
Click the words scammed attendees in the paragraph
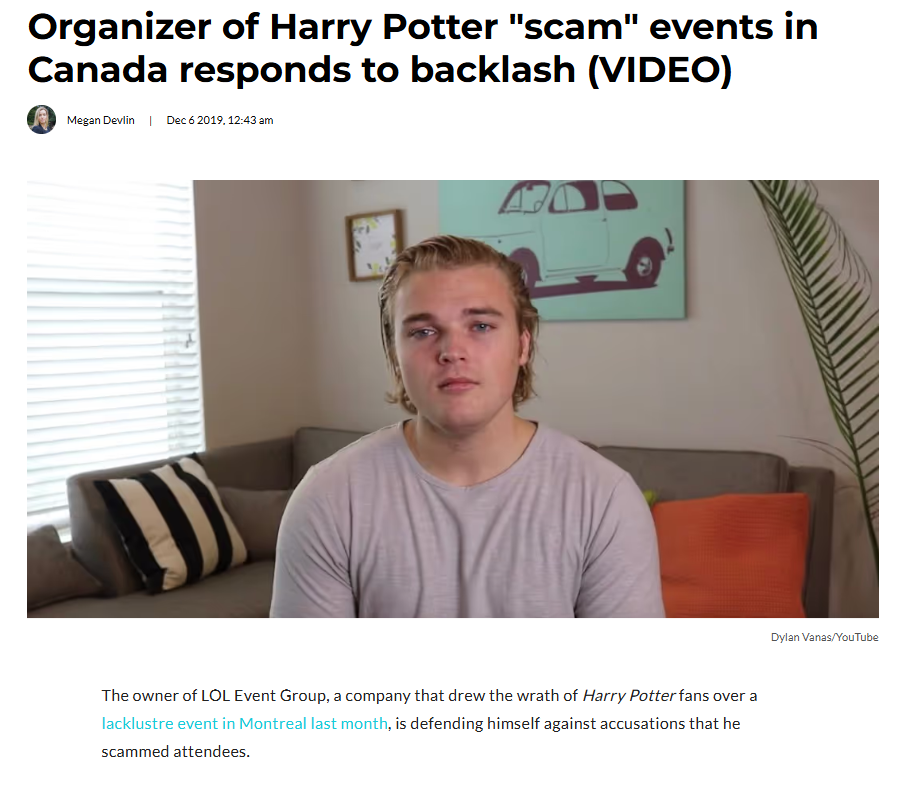(x=175, y=752)
